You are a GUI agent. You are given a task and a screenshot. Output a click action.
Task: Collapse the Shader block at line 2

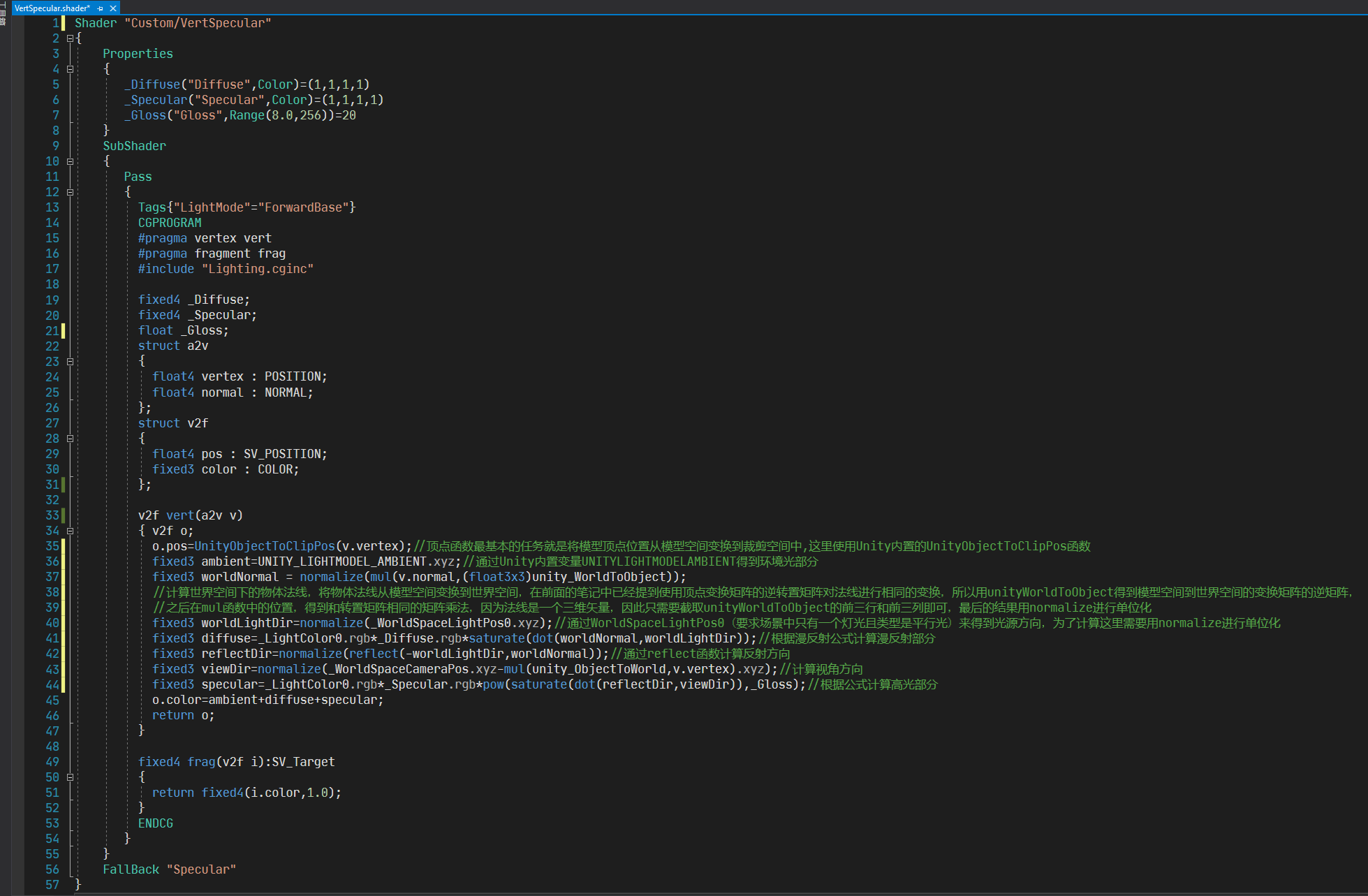click(x=70, y=38)
